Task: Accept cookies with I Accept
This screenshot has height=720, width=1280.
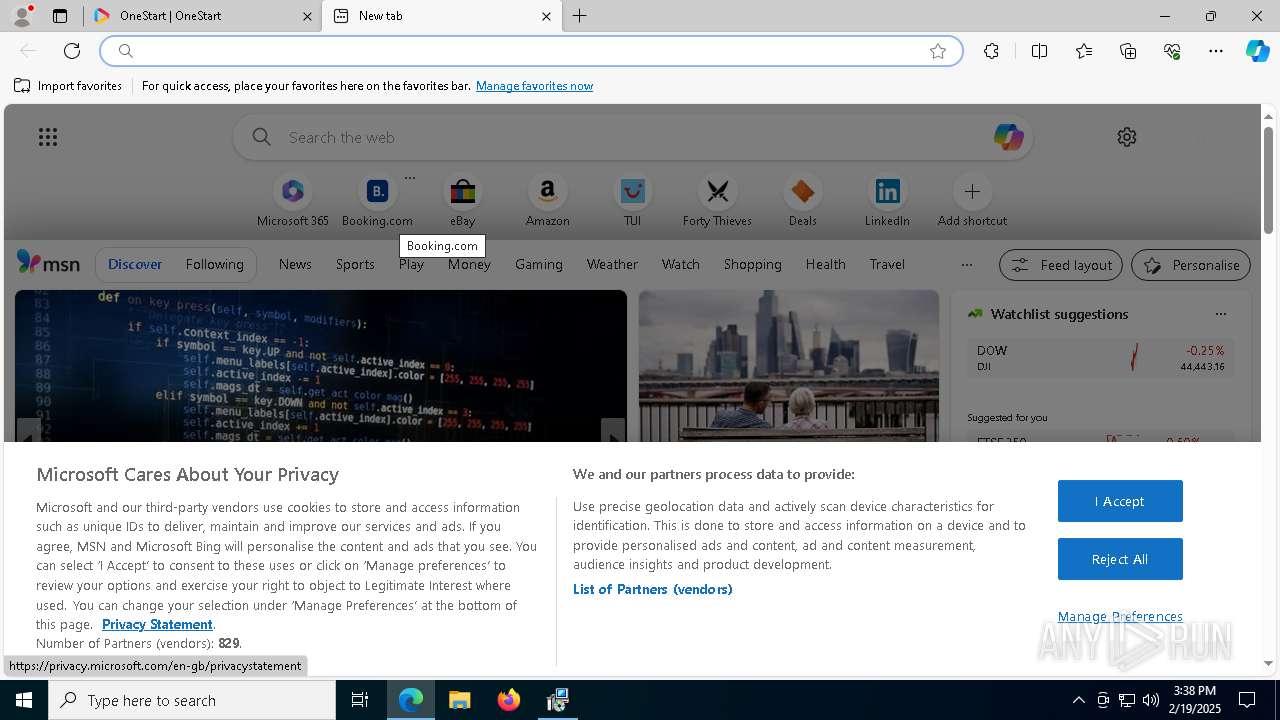Action: (1120, 501)
